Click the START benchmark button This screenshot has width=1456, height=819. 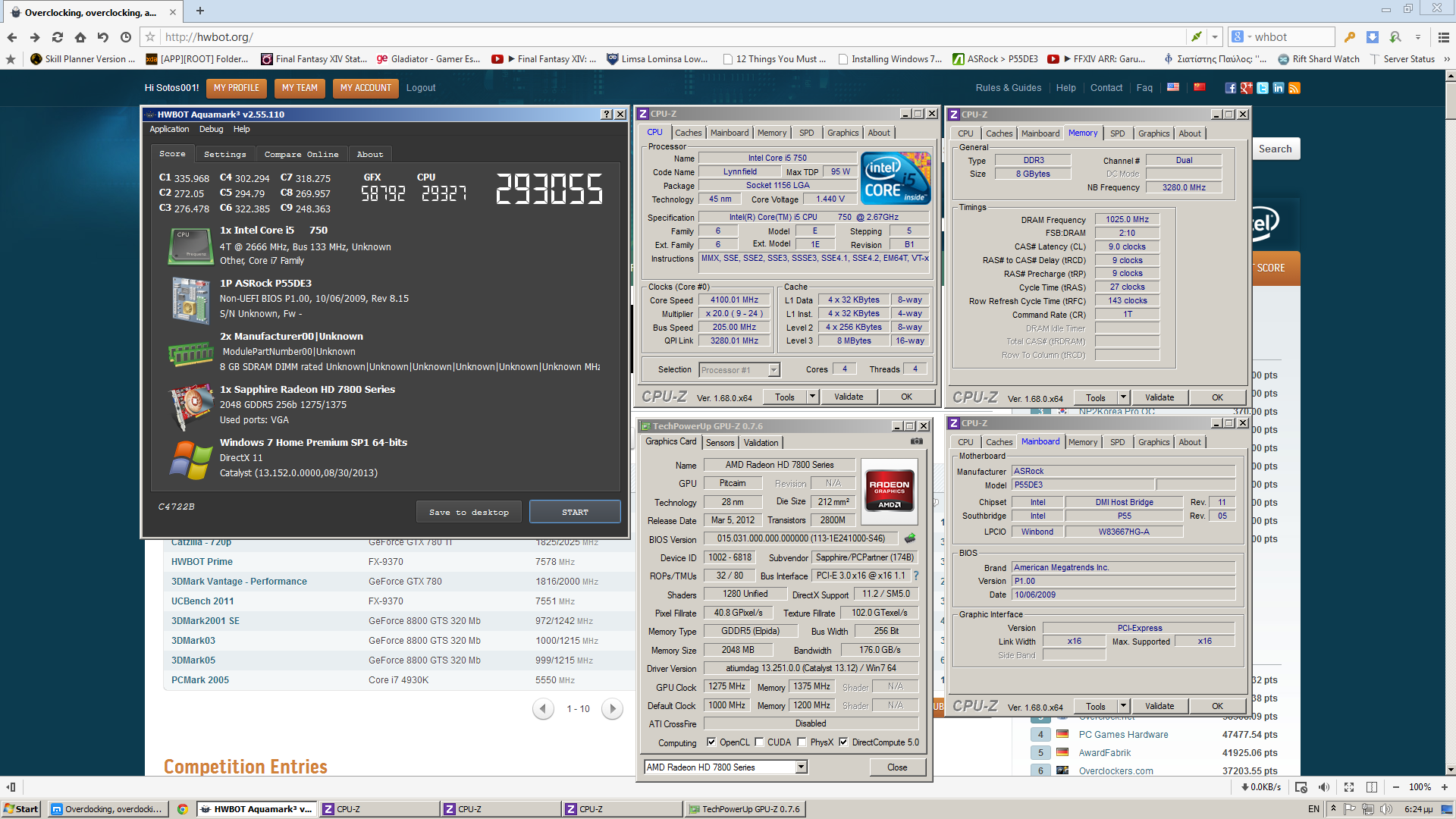pyautogui.click(x=575, y=512)
